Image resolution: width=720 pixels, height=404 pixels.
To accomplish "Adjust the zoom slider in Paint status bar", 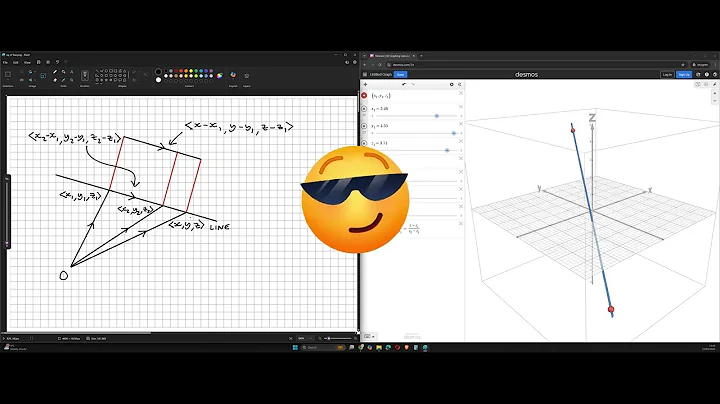I will (x=329, y=338).
